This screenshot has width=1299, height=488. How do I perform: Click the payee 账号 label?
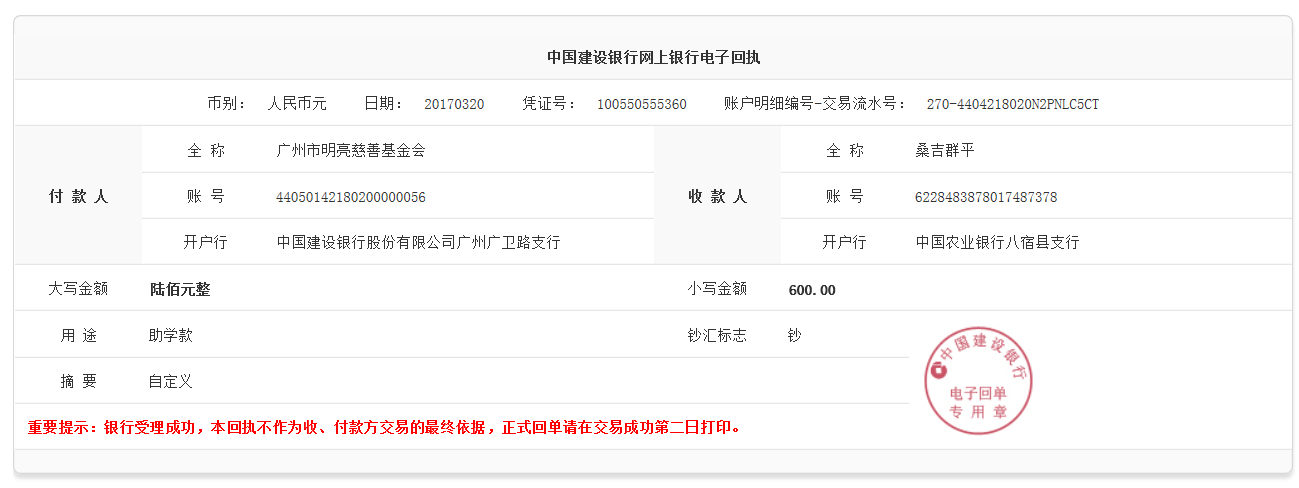point(844,196)
